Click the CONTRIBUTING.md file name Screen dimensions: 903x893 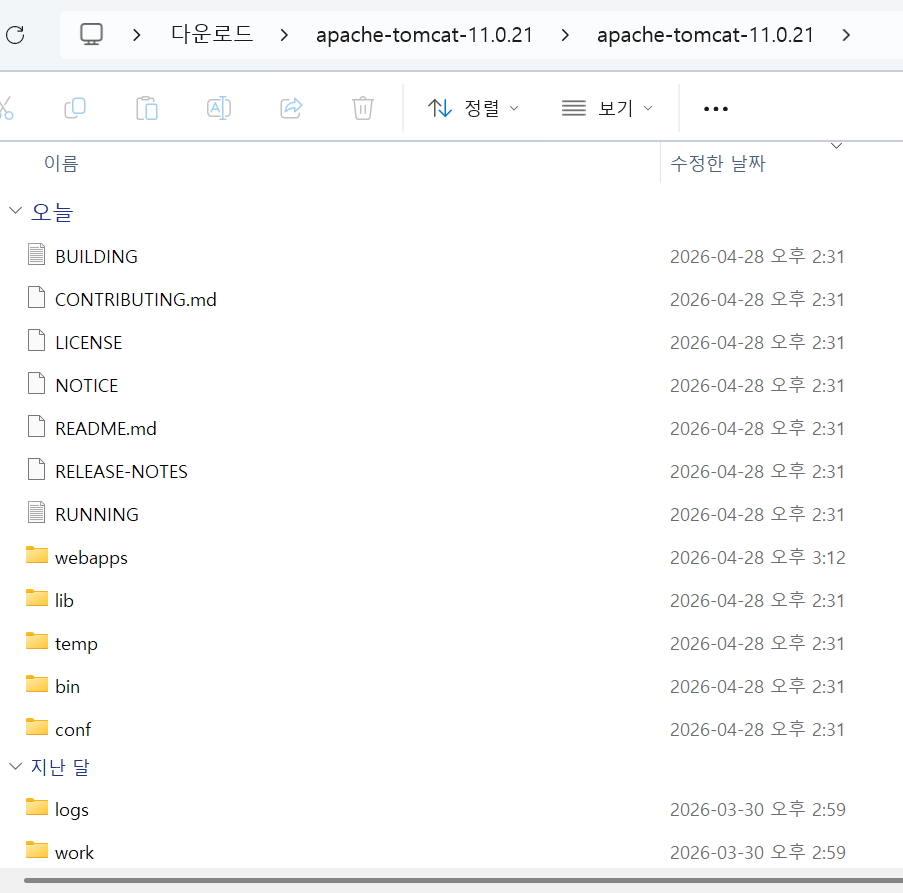coord(136,299)
